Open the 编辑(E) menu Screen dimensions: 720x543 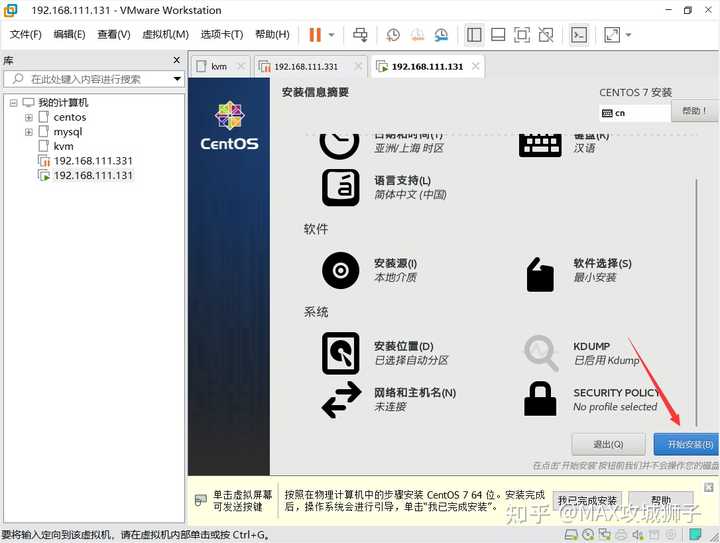point(69,34)
